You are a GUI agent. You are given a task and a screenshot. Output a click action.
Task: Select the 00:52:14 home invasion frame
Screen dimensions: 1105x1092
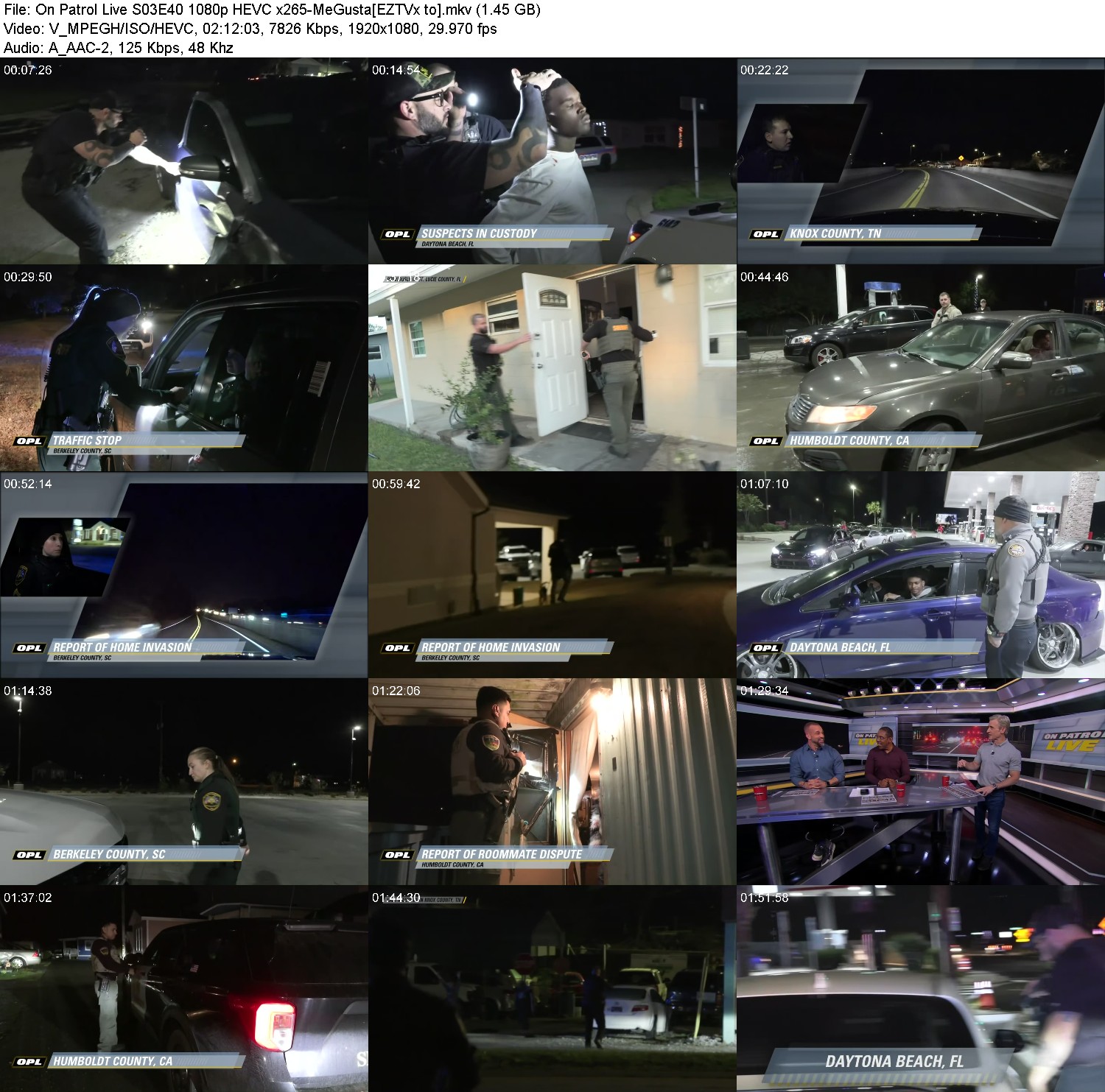click(x=183, y=575)
